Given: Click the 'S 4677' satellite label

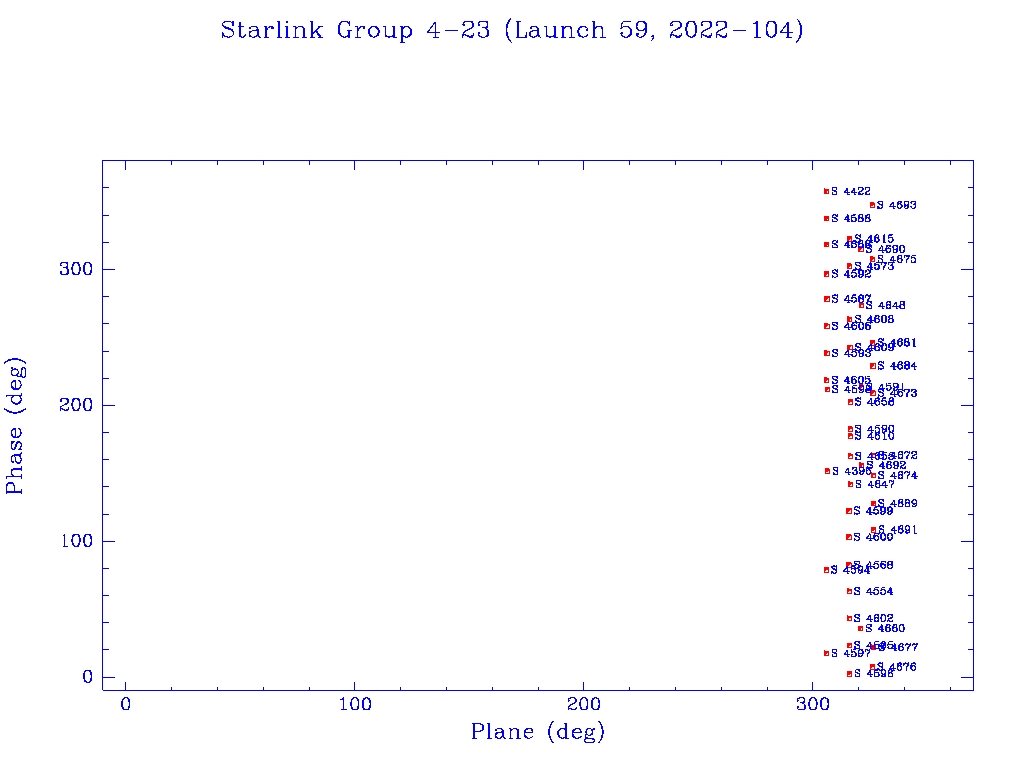Looking at the screenshot, I should coord(898,647).
